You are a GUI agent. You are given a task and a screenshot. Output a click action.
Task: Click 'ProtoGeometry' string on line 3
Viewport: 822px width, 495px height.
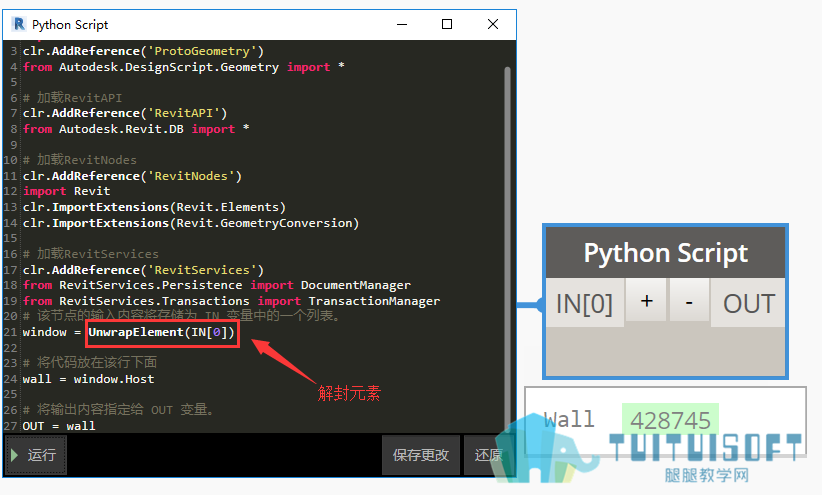click(202, 51)
